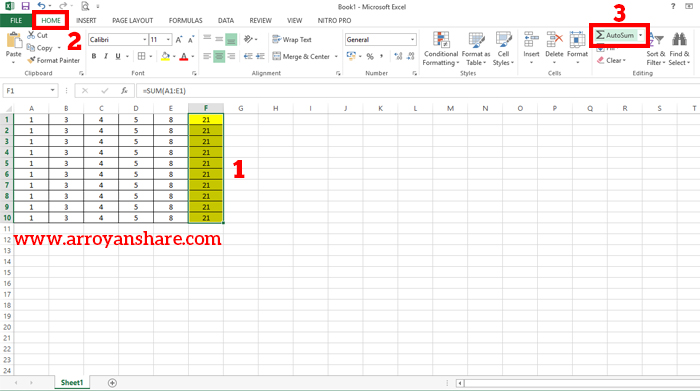Click Decrease Indent icon
700x391 pixels.
(x=248, y=56)
